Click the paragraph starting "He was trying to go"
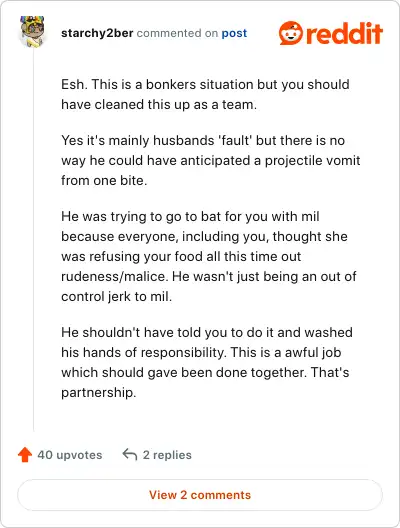Image resolution: width=400 pixels, height=528 pixels. click(209, 256)
